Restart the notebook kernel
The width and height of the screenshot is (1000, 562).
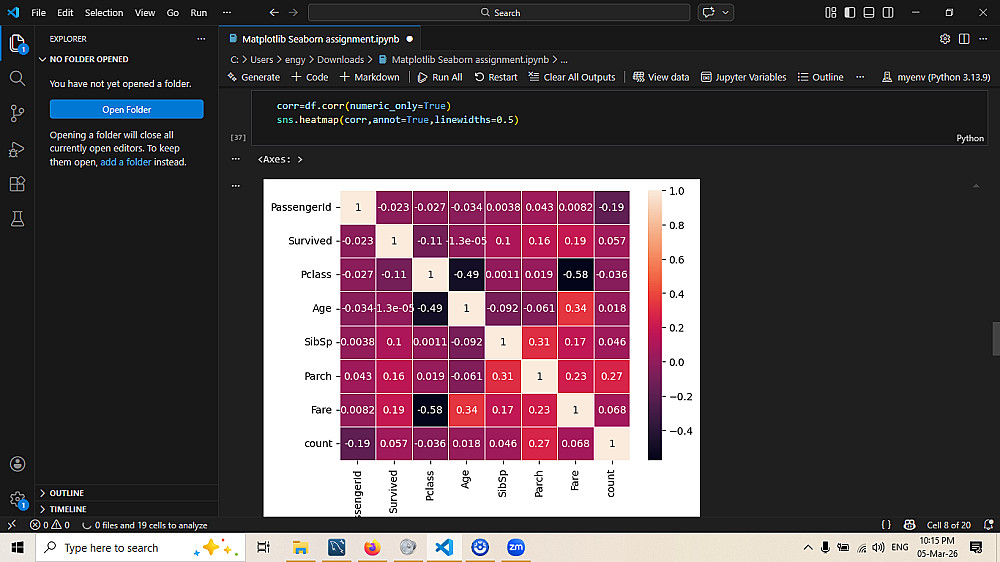pyautogui.click(x=496, y=77)
